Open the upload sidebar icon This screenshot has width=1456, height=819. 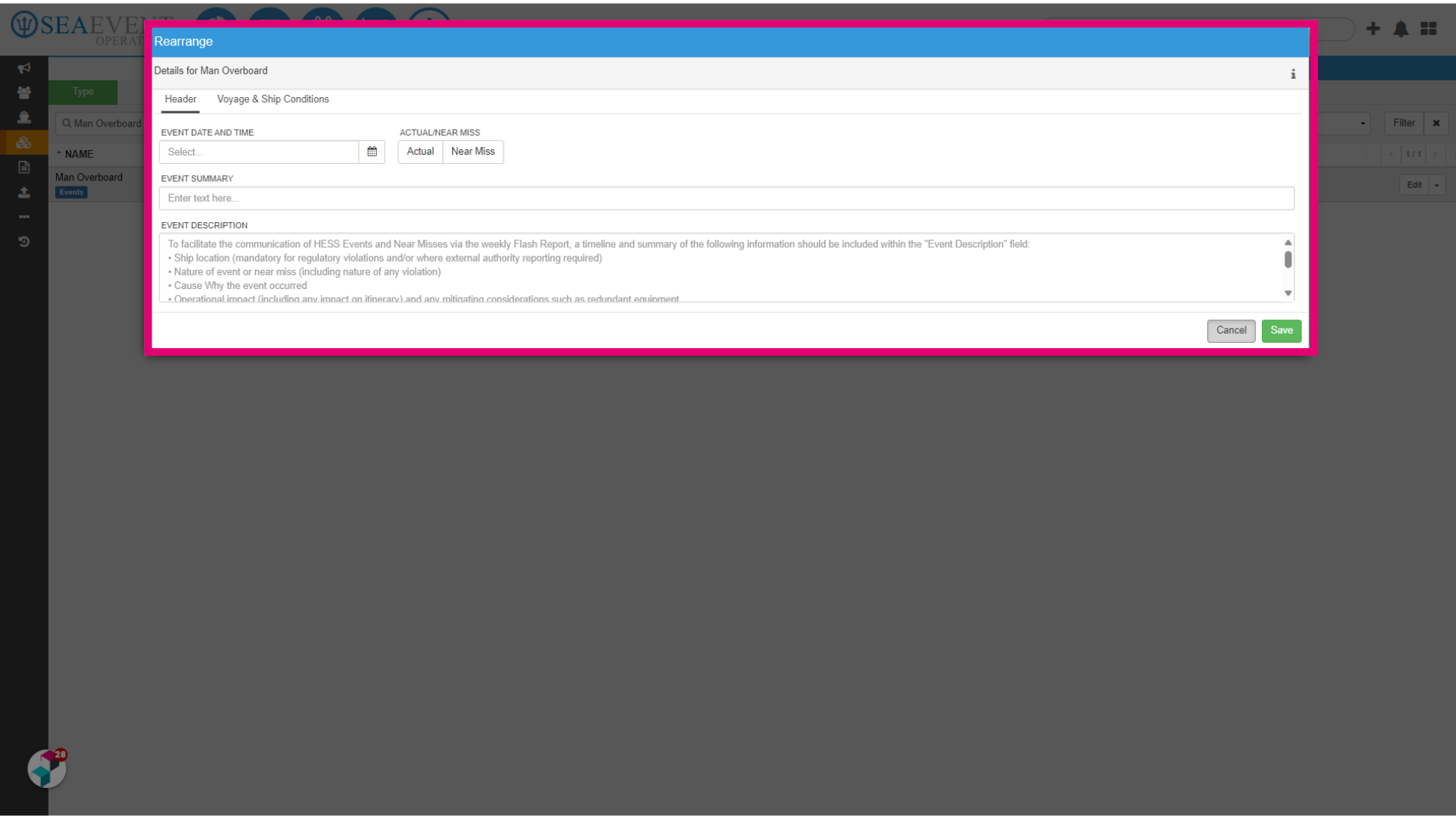coord(24,192)
